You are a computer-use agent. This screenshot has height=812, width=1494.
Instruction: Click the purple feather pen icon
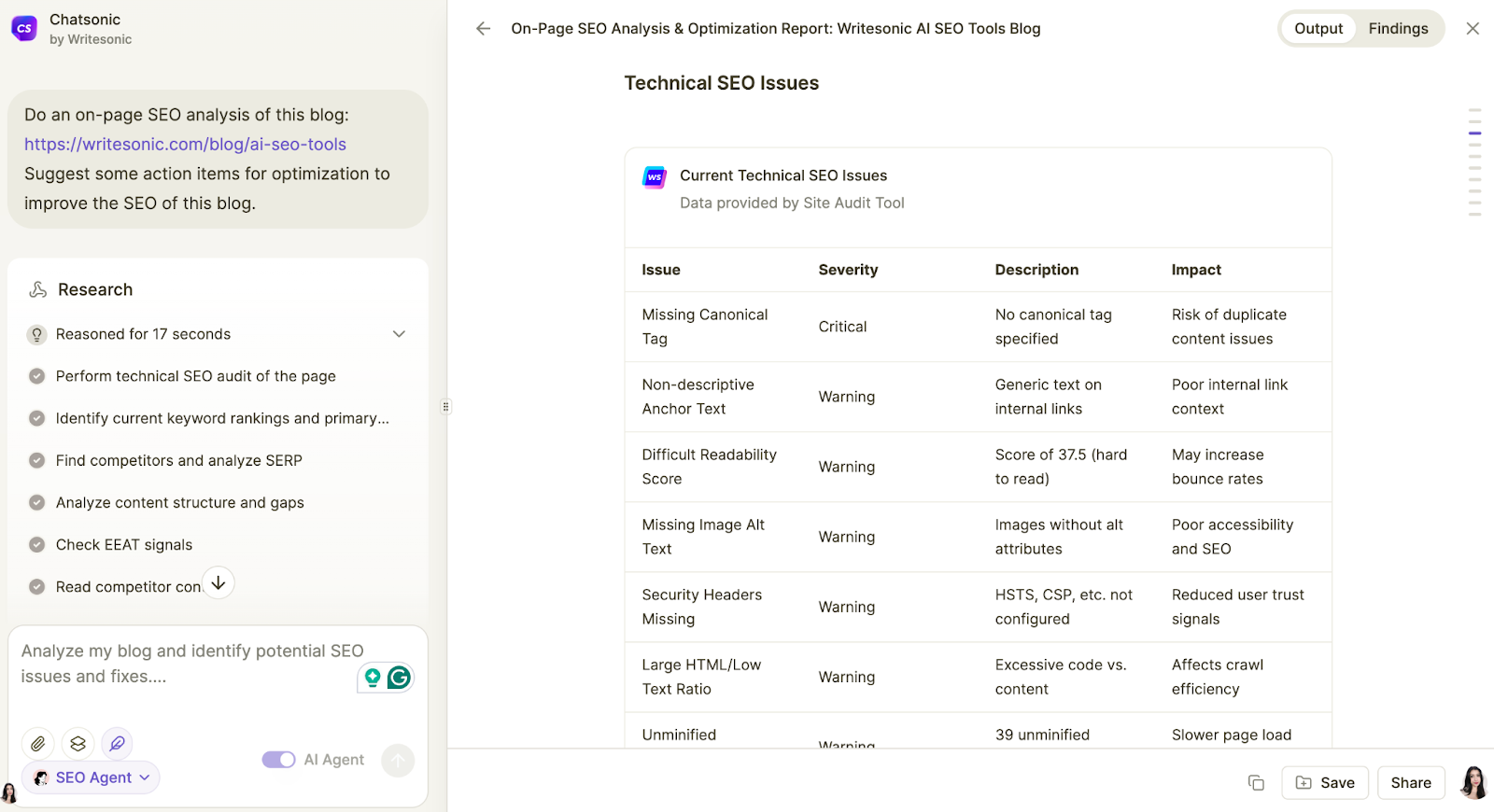[x=117, y=744]
